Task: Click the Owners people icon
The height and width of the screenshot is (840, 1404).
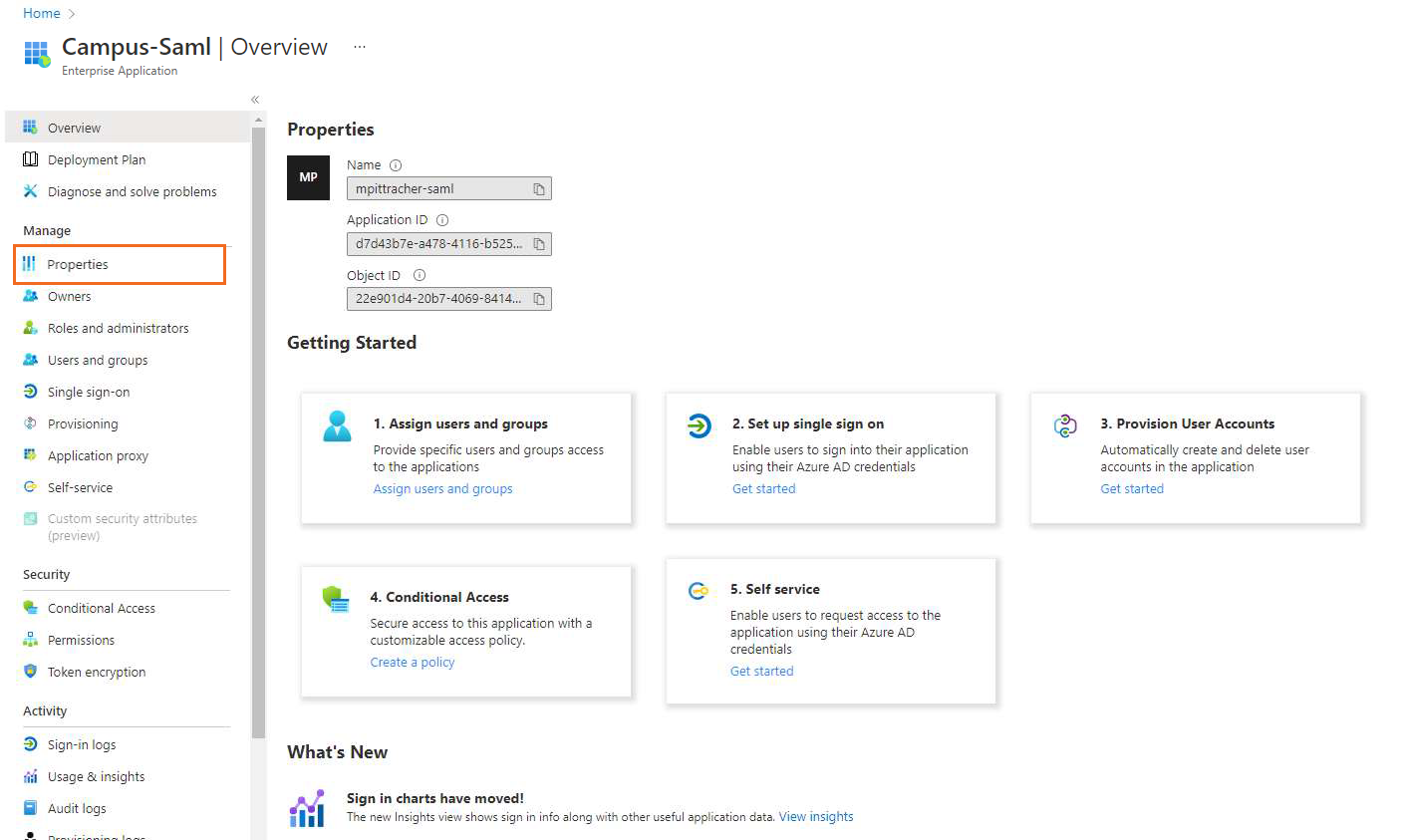Action: (30, 296)
